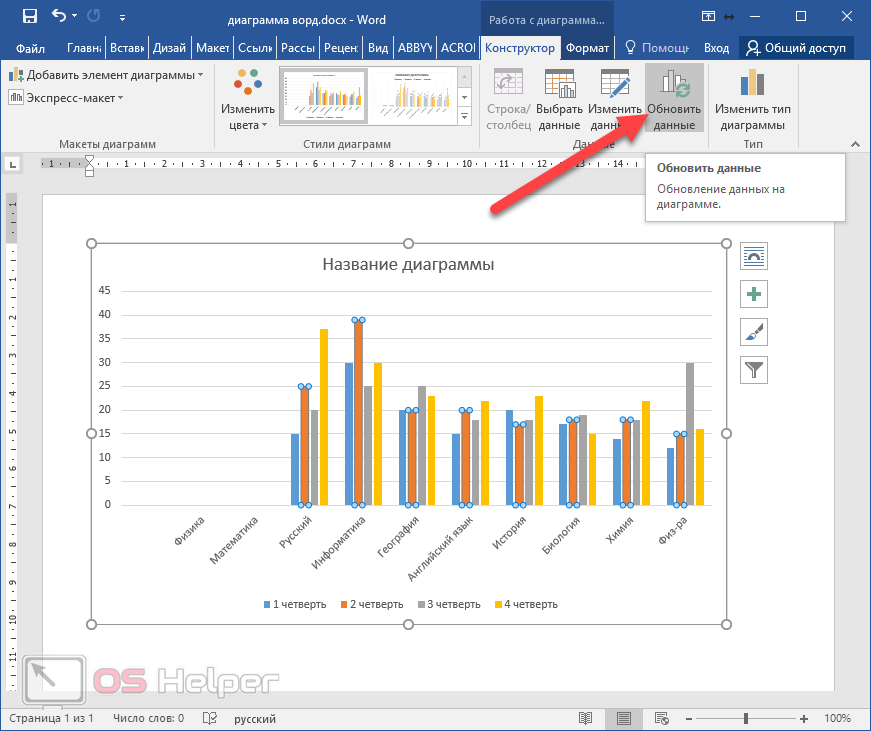Click the Вход (Sign in) link
Screen dimensions: 871x731
click(716, 48)
